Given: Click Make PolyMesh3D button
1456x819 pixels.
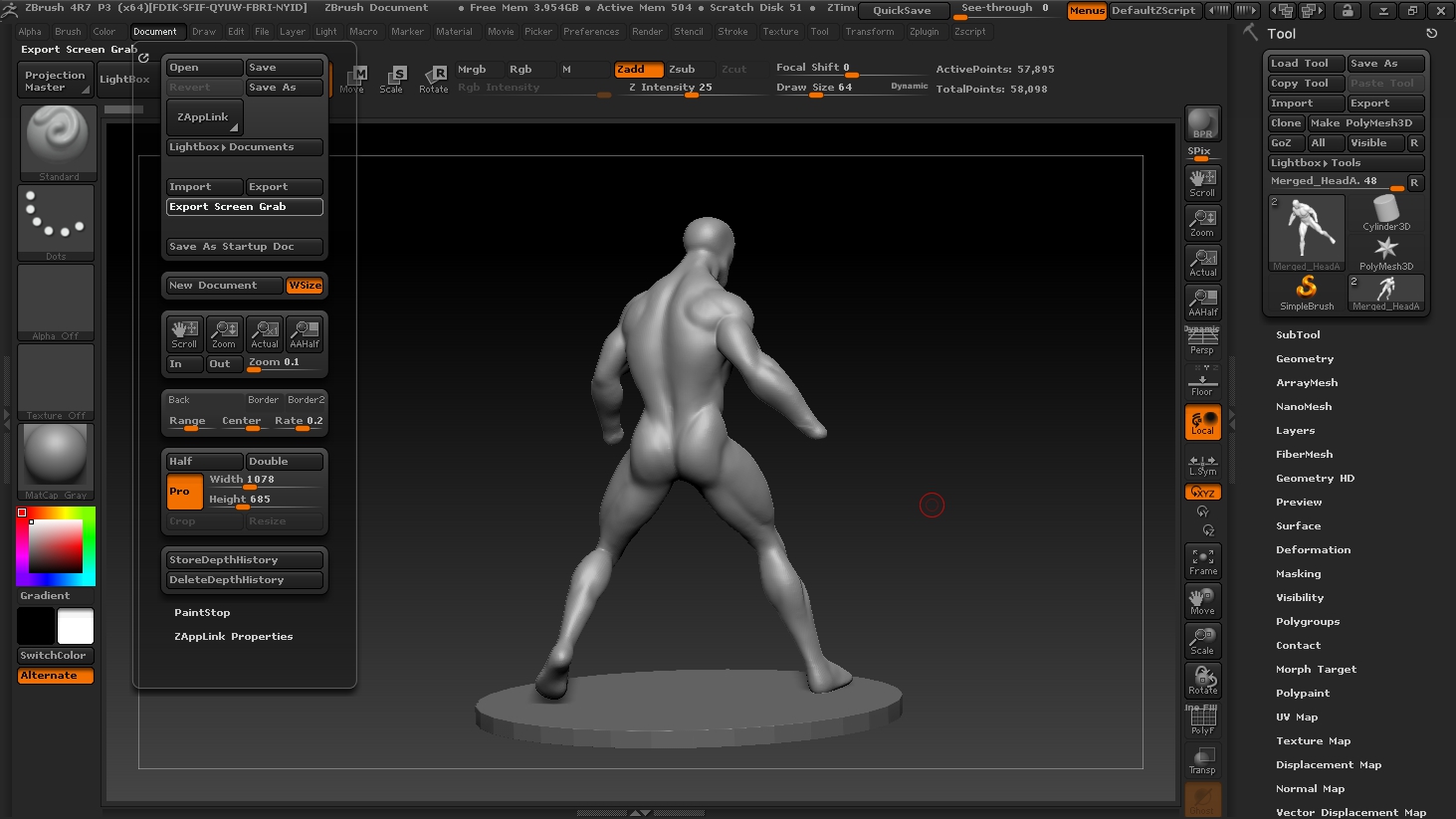Looking at the screenshot, I should tap(1365, 123).
